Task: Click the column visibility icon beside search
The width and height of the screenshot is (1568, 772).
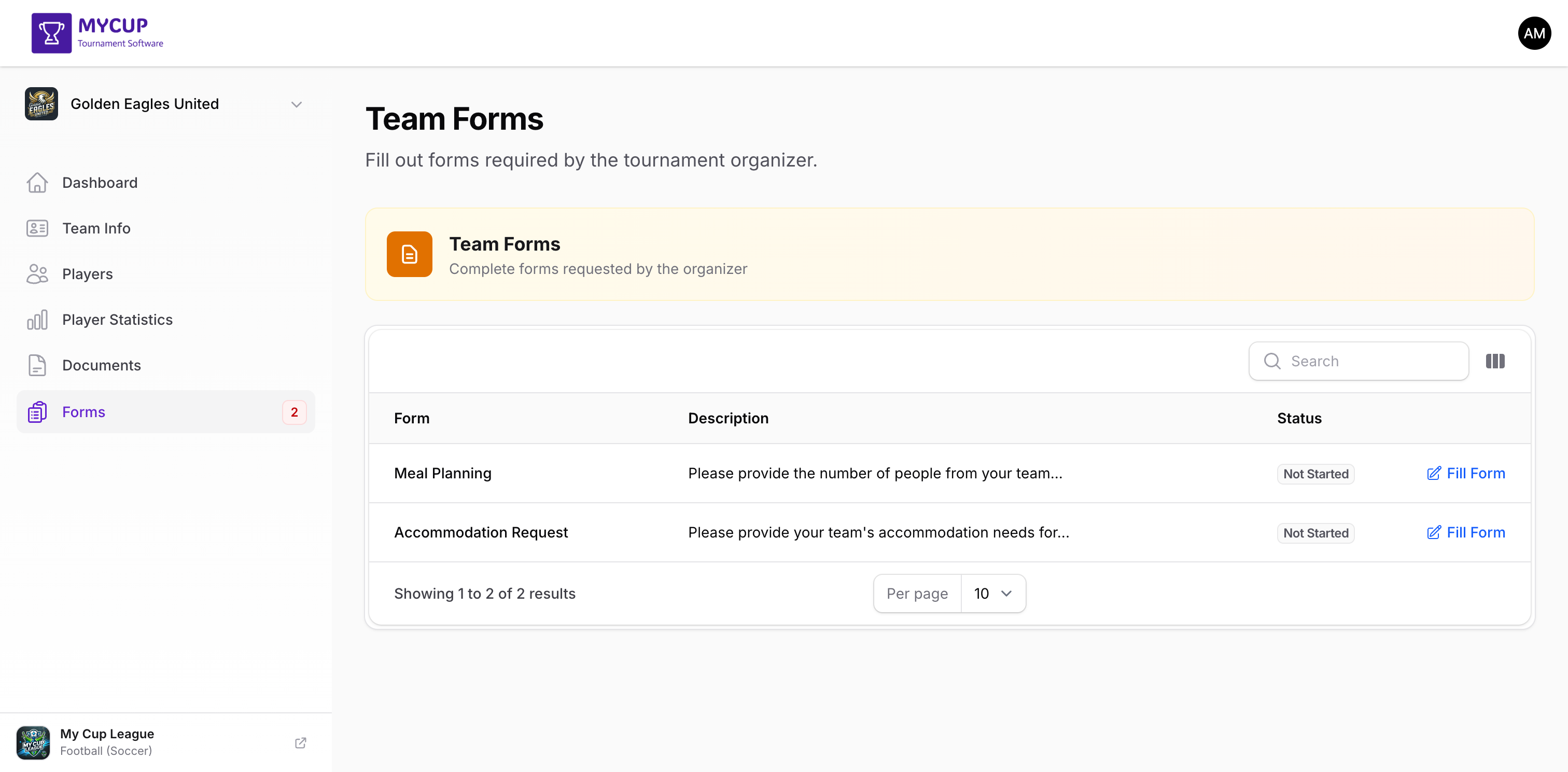Action: (1495, 361)
